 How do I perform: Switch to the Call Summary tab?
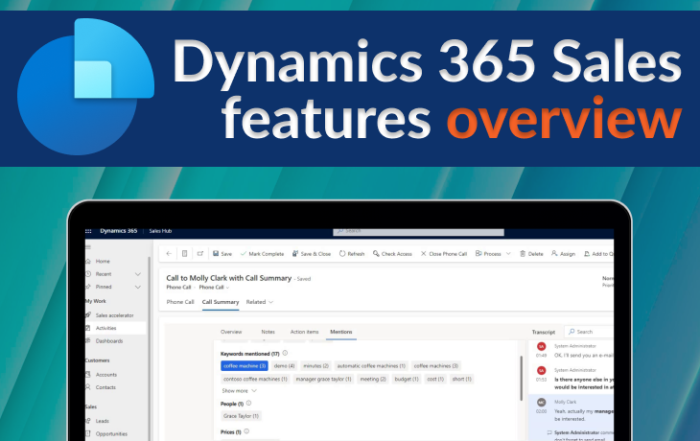(x=221, y=302)
